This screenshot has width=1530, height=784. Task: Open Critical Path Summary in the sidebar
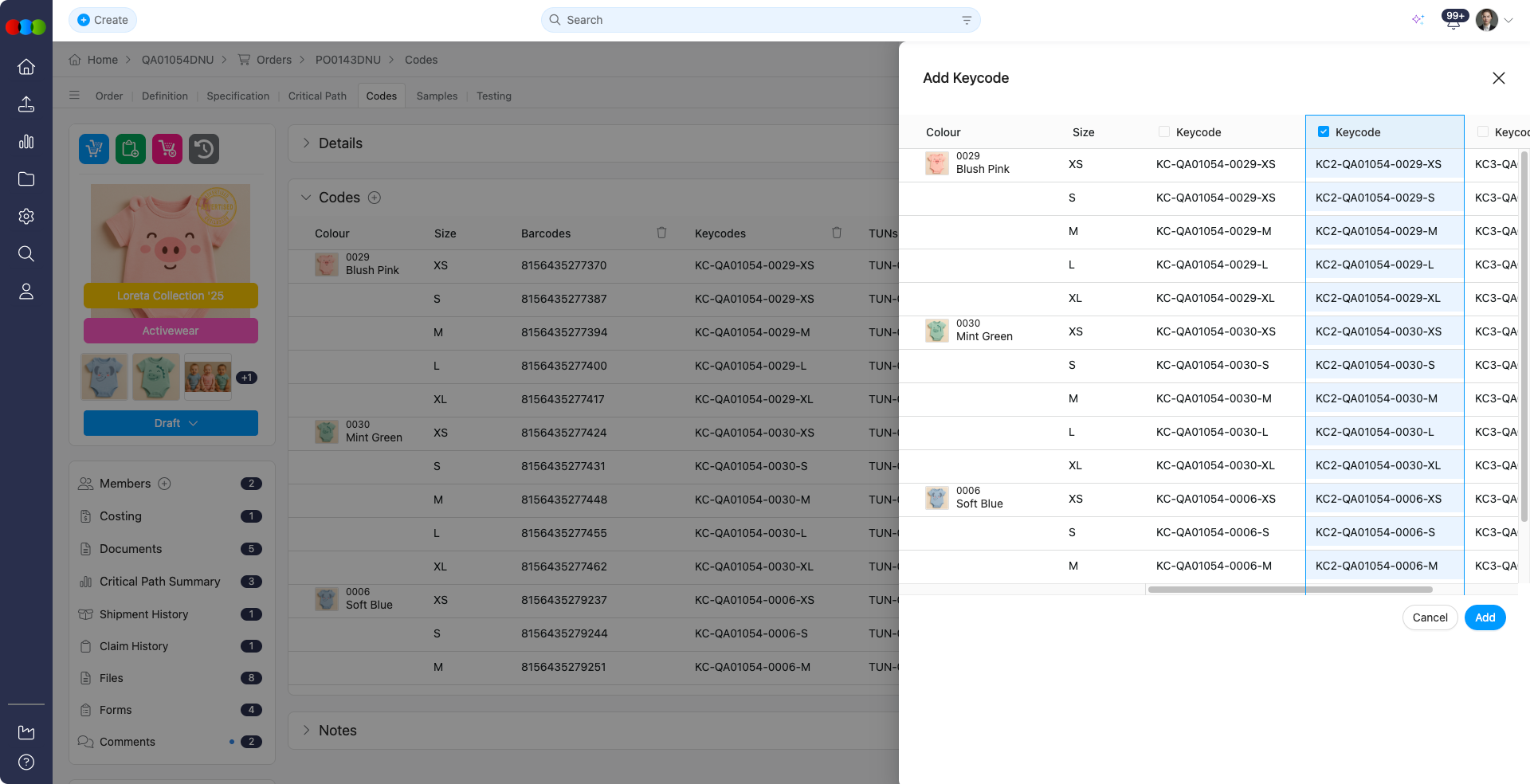(159, 582)
